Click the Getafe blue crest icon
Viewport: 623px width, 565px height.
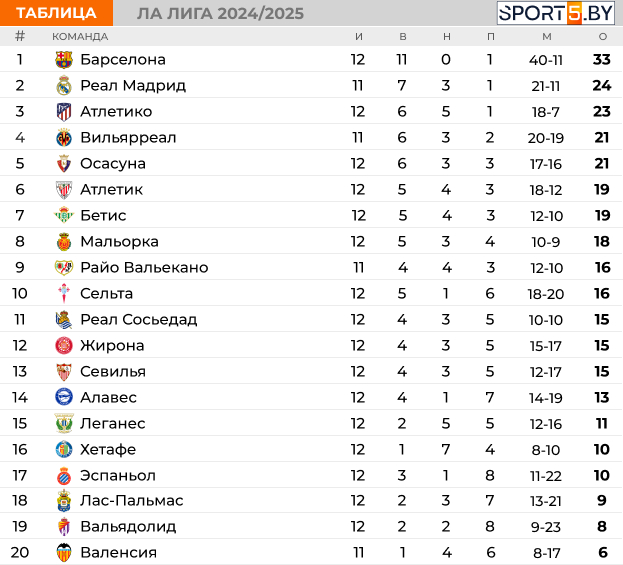[x=64, y=449]
